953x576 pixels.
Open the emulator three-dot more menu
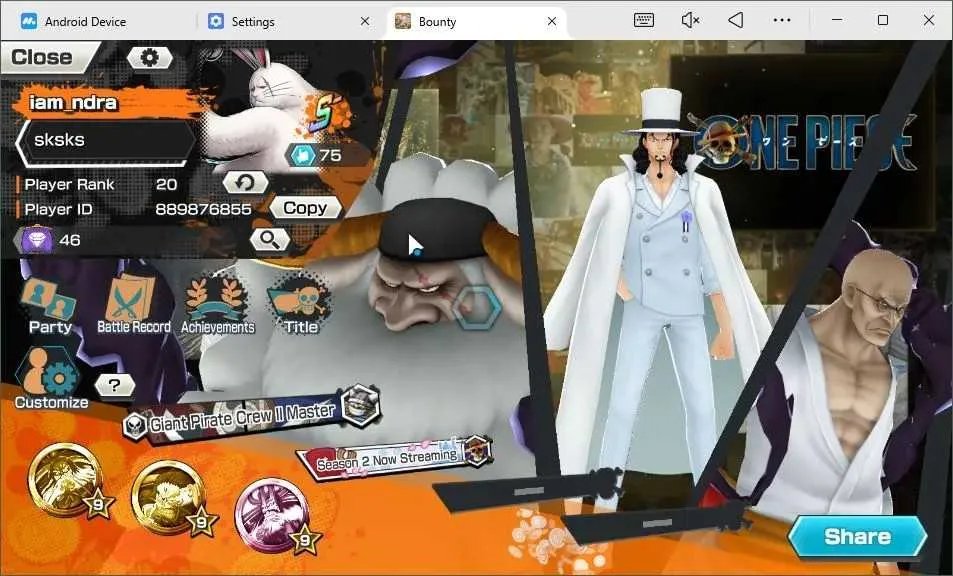point(782,20)
